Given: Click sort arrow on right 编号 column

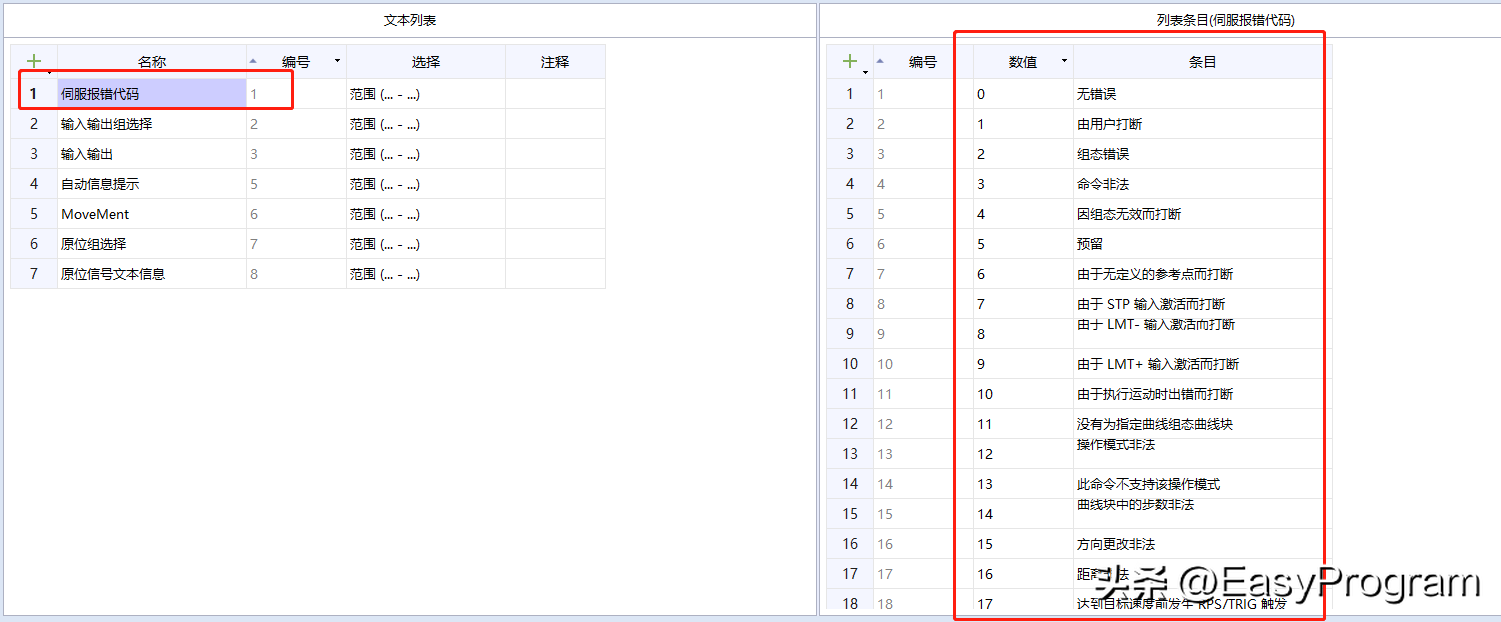Looking at the screenshot, I should 881,61.
